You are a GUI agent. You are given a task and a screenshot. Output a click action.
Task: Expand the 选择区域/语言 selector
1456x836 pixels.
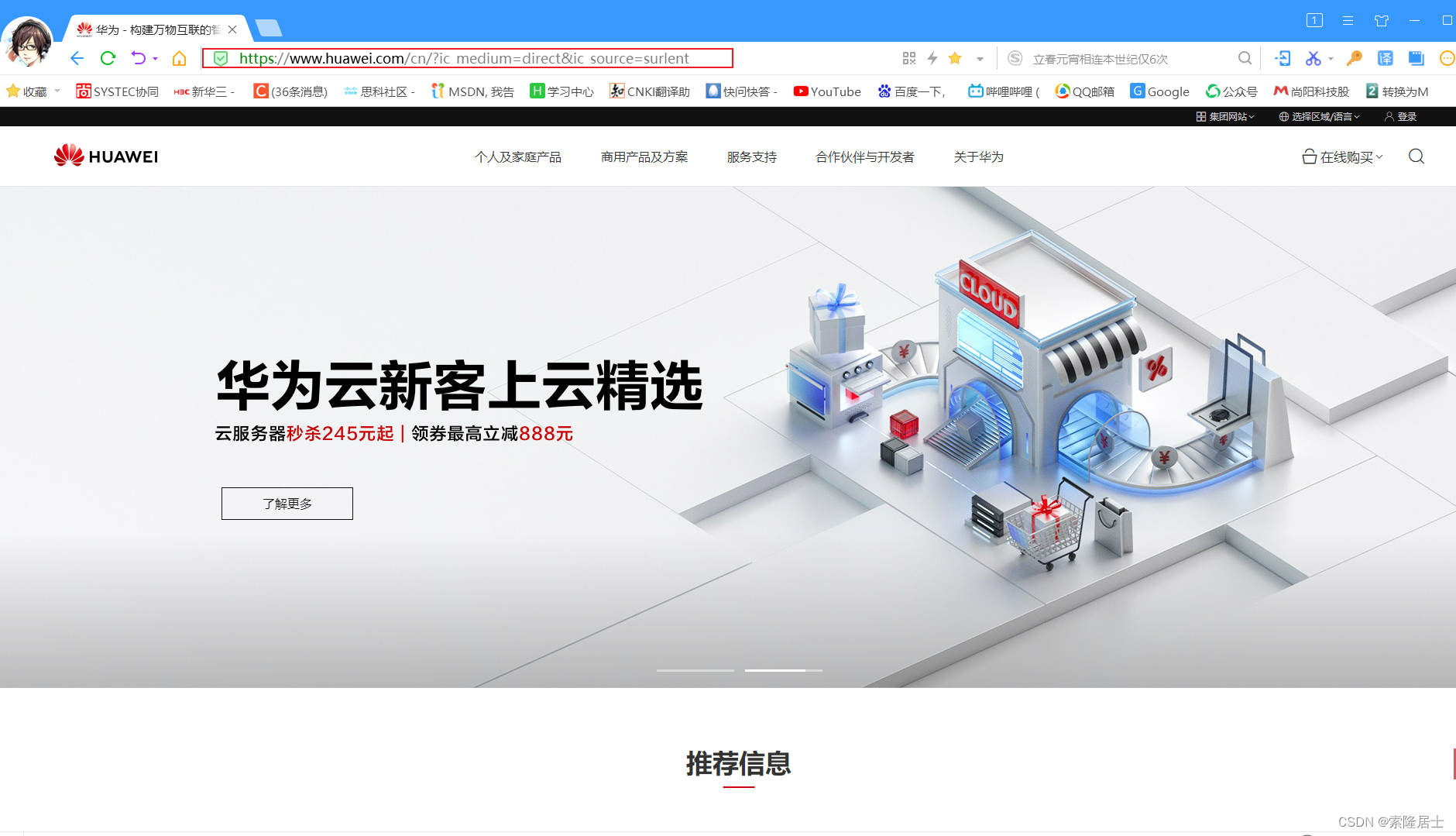pos(1319,117)
